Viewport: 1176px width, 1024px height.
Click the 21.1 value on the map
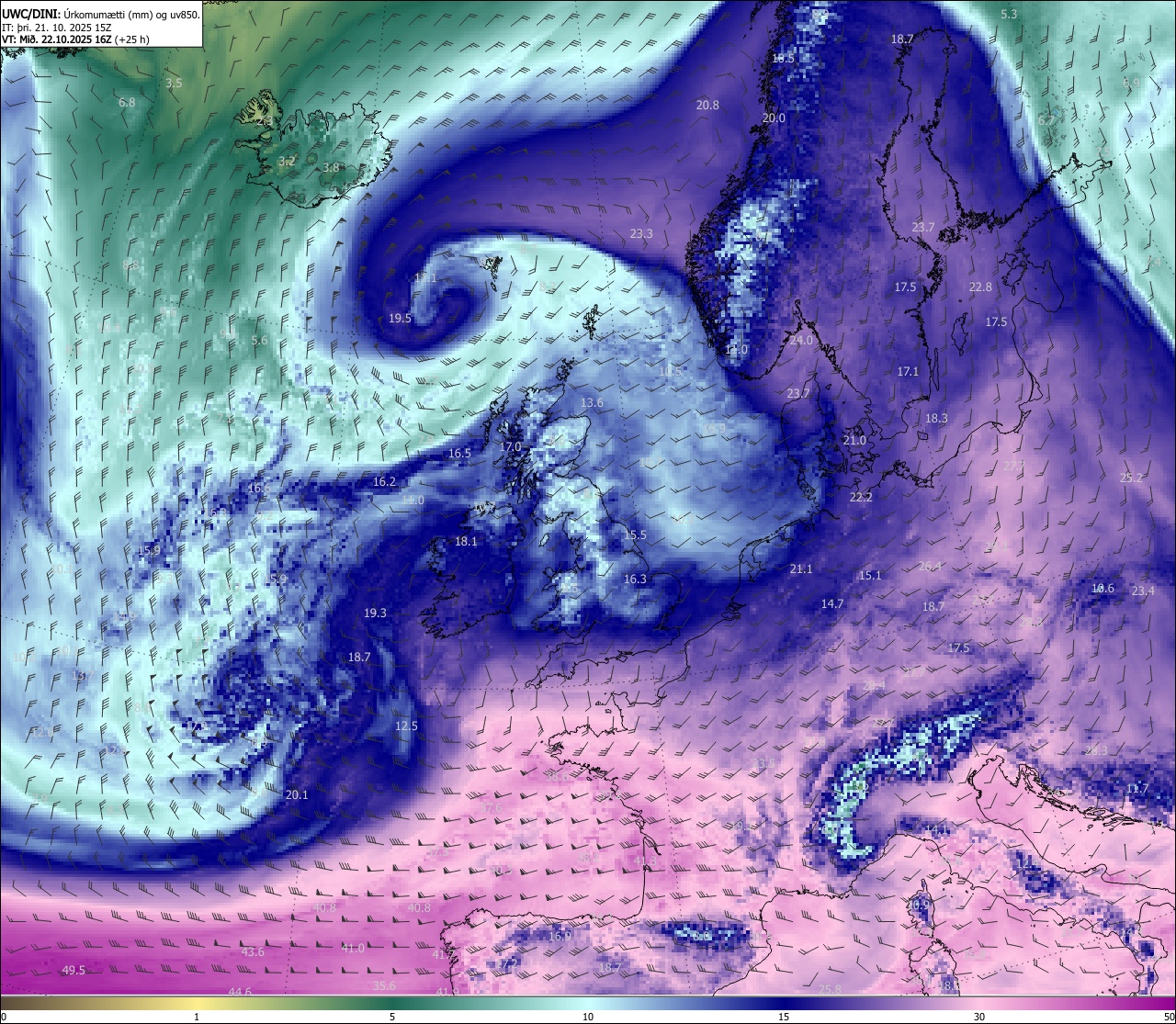point(801,569)
